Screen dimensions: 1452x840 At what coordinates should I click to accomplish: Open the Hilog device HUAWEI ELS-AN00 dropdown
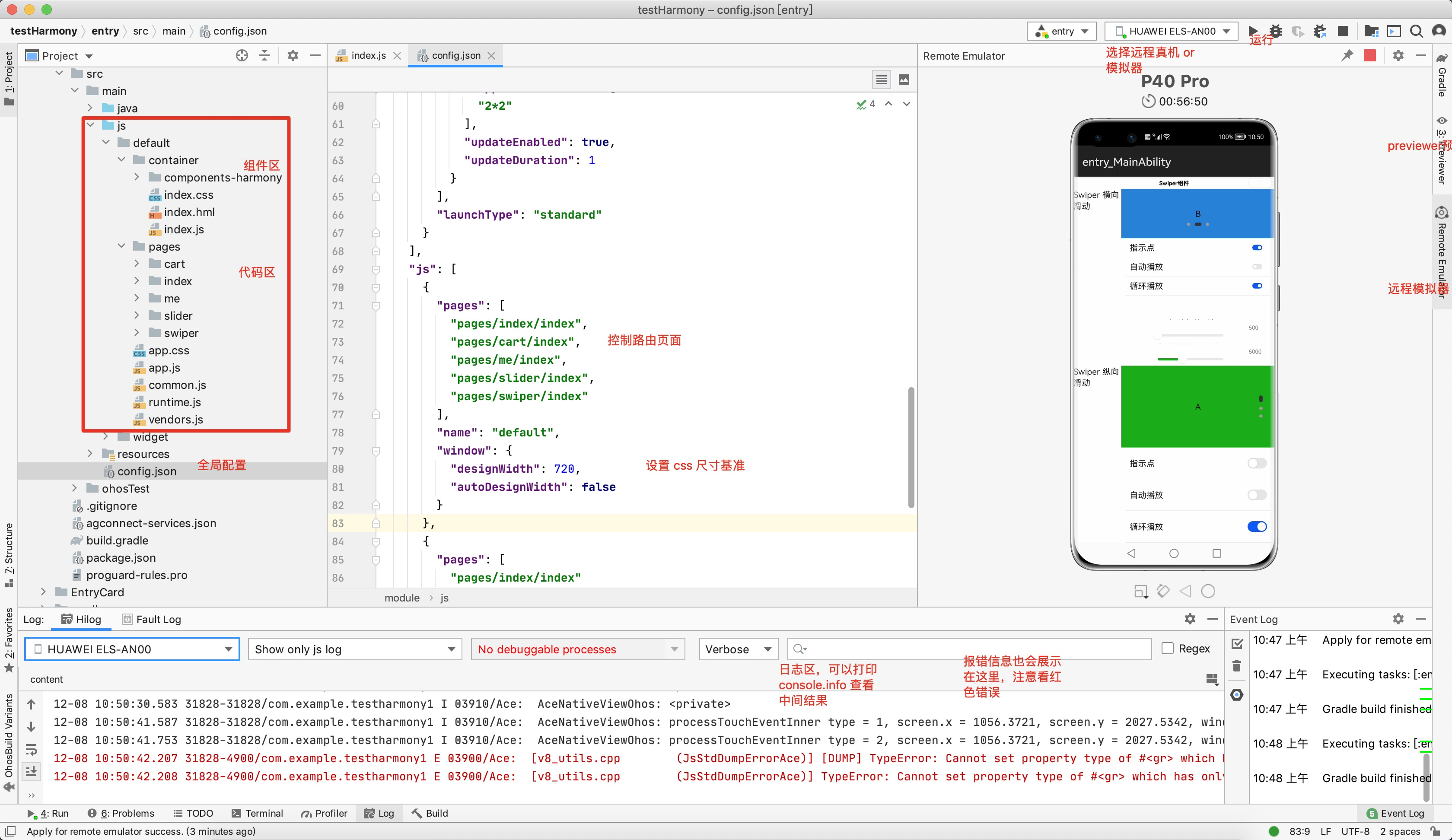point(132,649)
